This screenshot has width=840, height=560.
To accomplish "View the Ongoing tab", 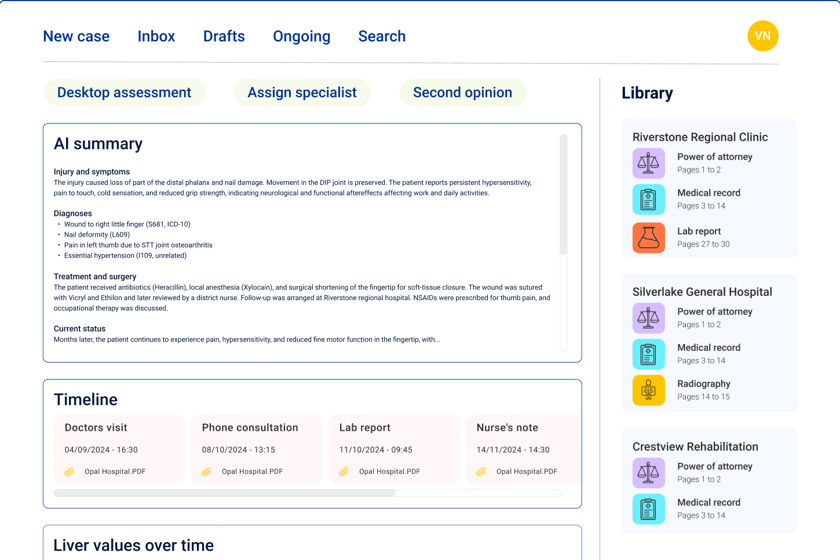I will (x=302, y=36).
